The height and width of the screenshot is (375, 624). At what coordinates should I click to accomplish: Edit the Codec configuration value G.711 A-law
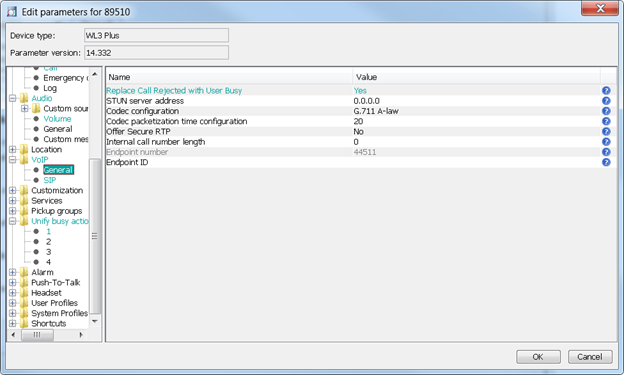476,111
